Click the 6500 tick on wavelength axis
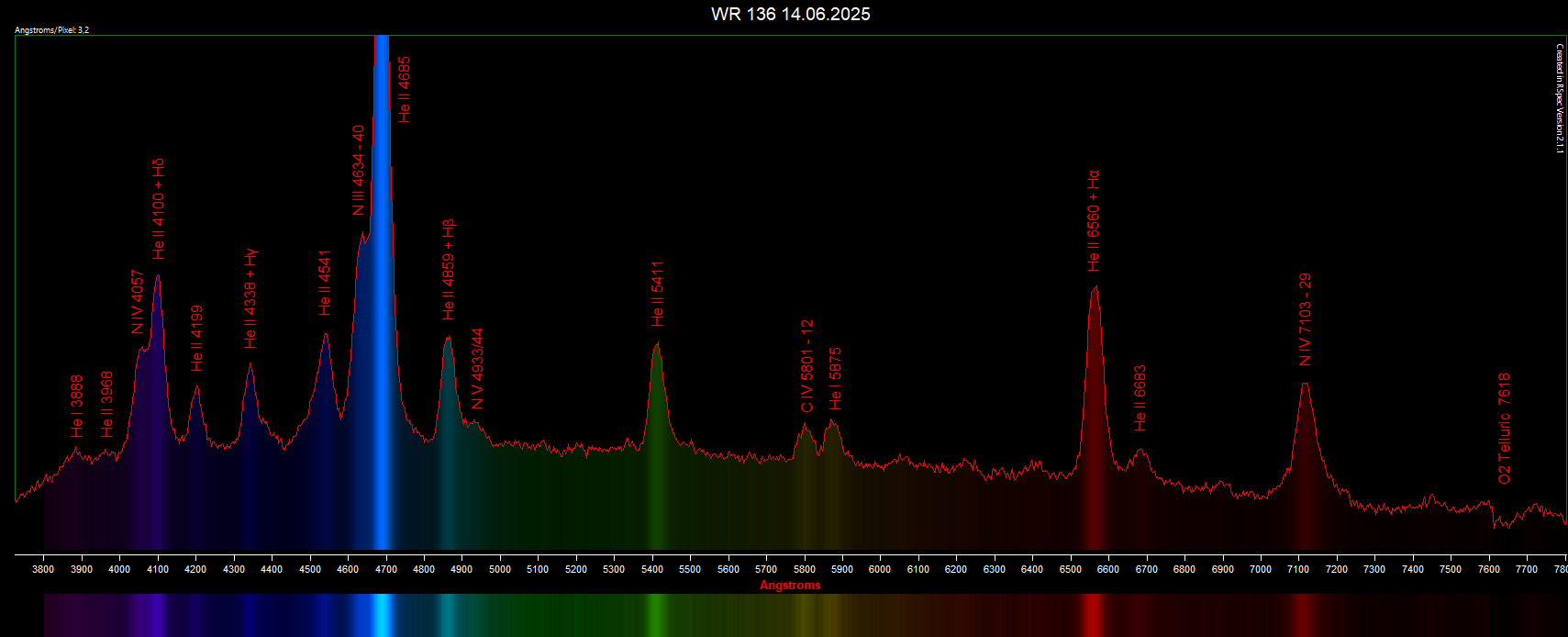Image resolution: width=1568 pixels, height=637 pixels. 1071,569
